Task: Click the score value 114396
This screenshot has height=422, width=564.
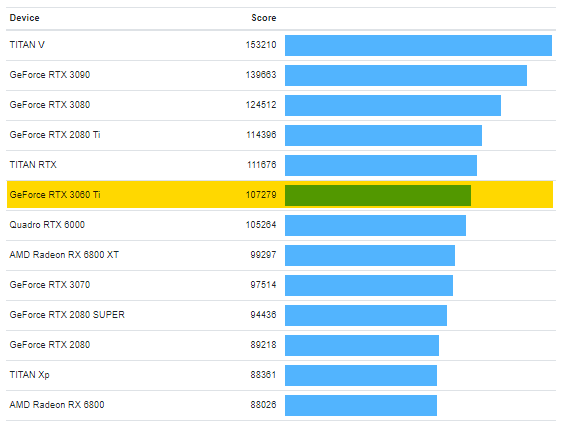Action: click(261, 135)
